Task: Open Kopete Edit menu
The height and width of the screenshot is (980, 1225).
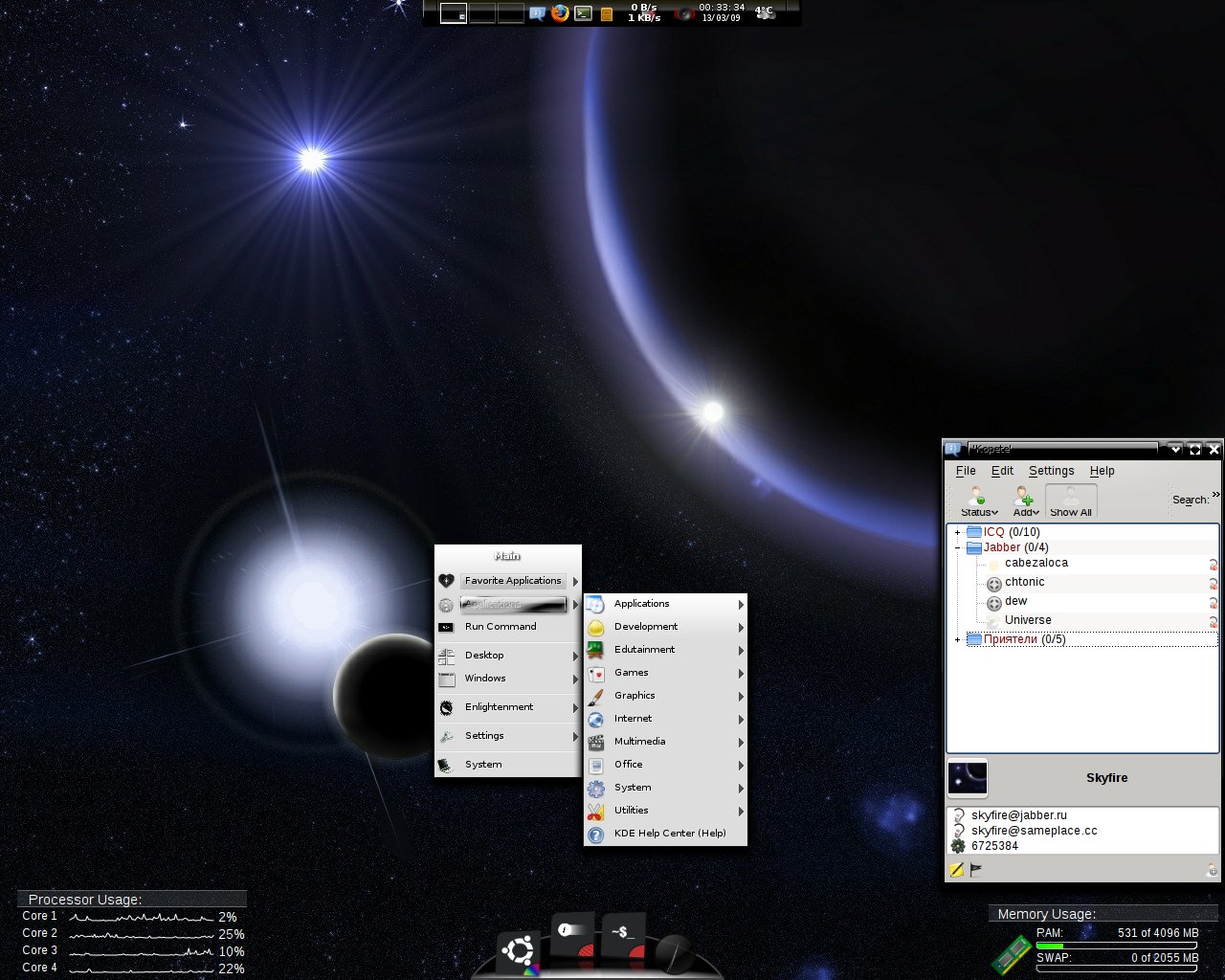Action: [1002, 471]
